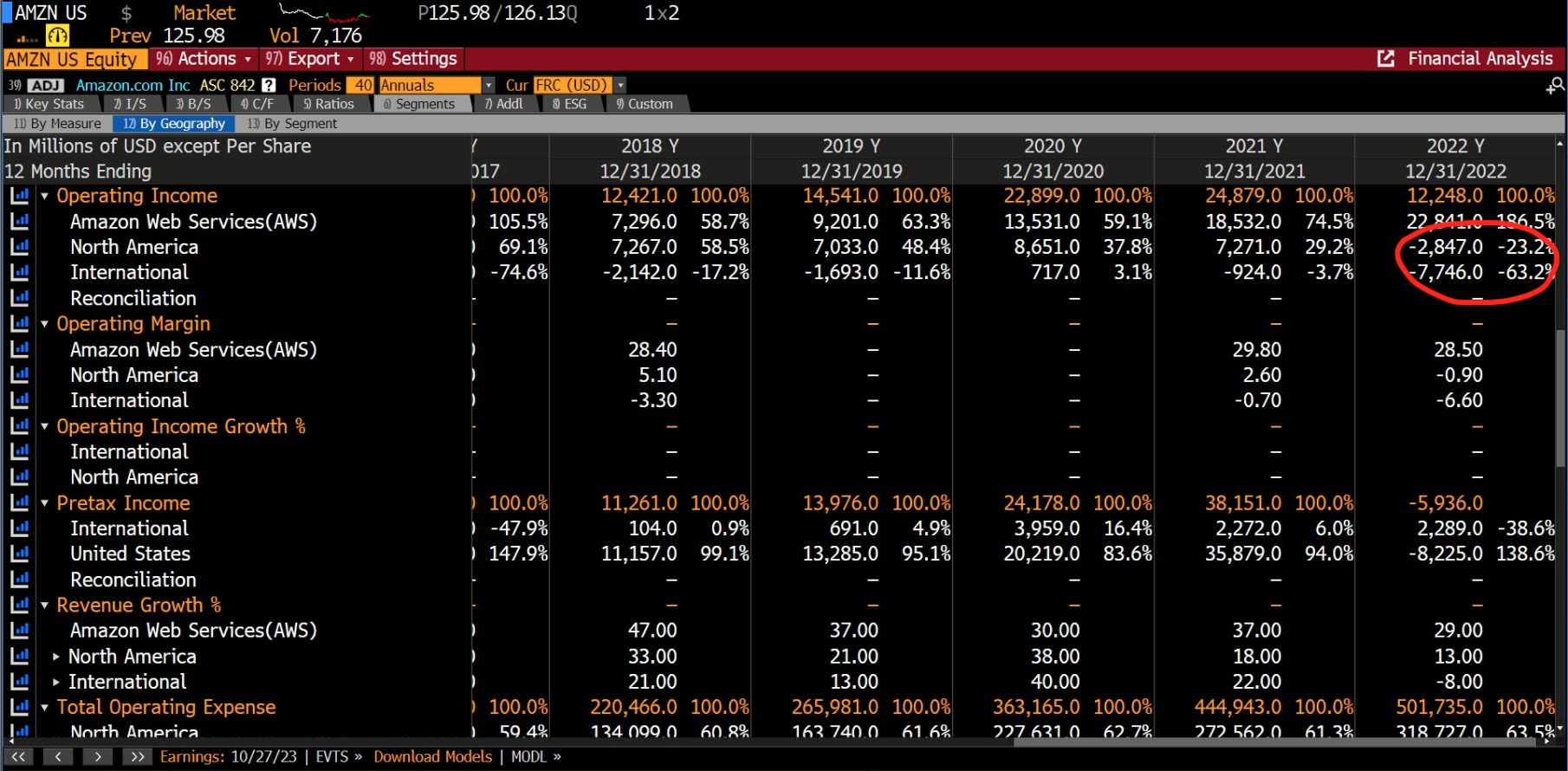Screen dimensions: 1568x771
Task: Click the vertical scrollbar on right edge
Action: click(x=1561, y=398)
